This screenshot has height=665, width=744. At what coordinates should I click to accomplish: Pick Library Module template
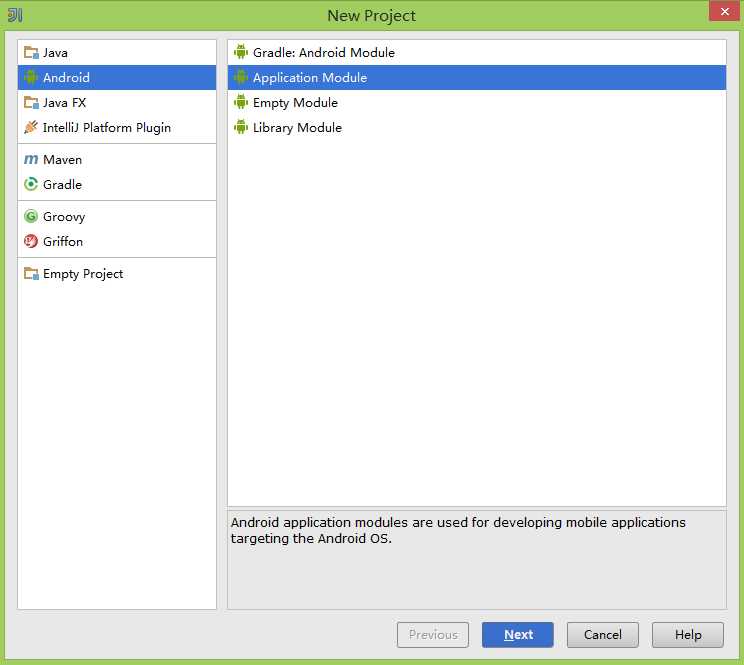point(477,128)
